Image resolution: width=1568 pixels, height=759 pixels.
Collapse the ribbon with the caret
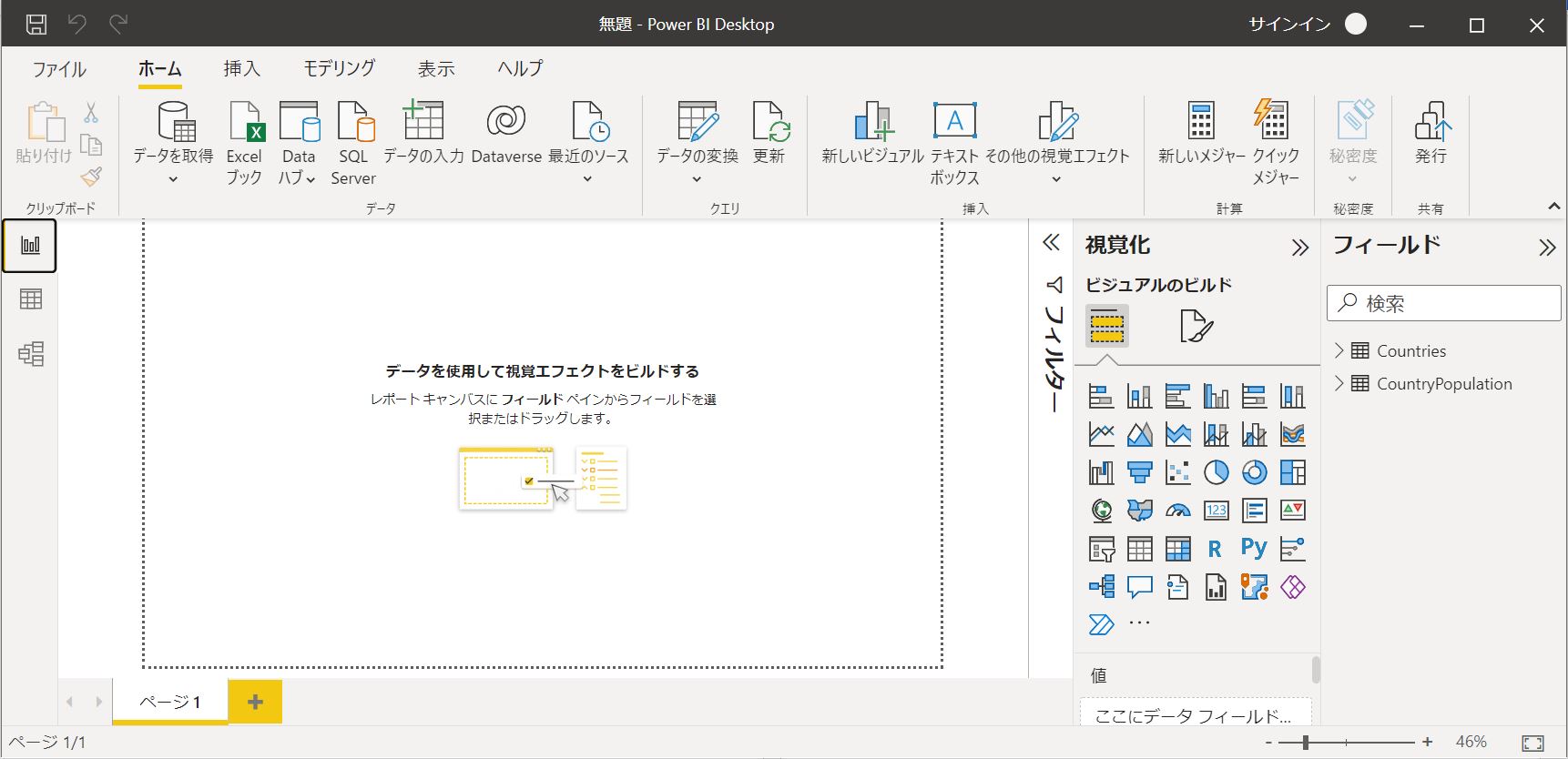pyautogui.click(x=1554, y=207)
